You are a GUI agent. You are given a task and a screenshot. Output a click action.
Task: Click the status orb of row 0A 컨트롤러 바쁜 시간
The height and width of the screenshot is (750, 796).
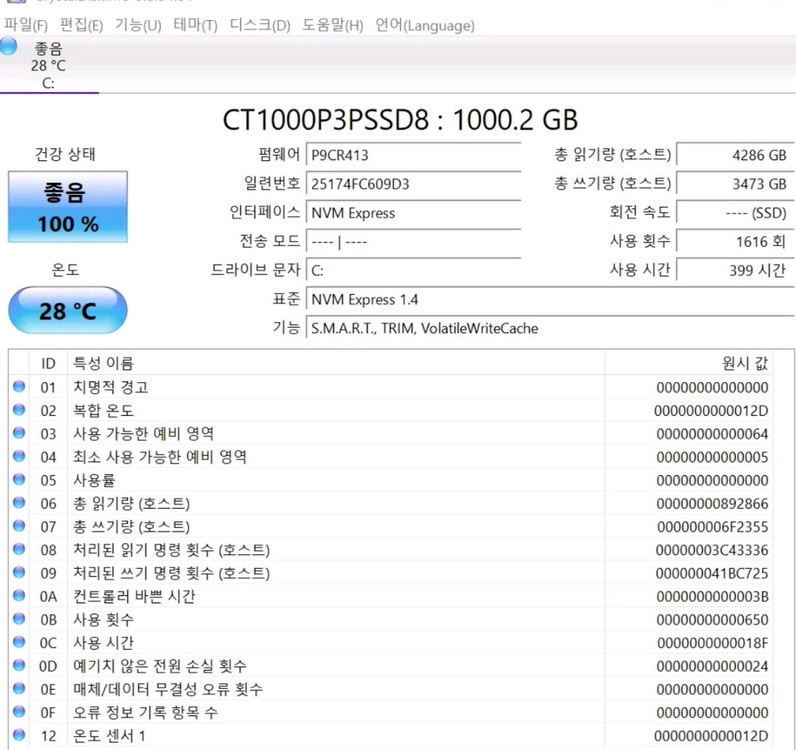[x=19, y=595]
